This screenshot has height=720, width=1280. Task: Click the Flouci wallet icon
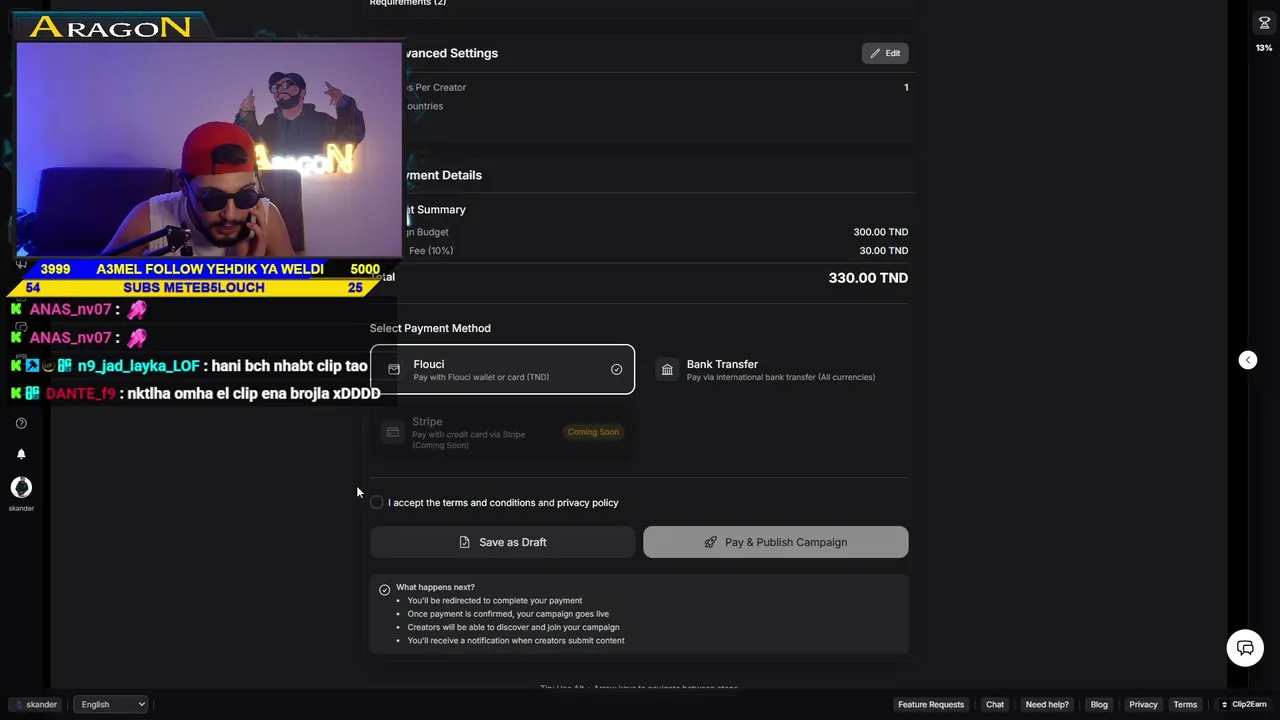tap(394, 369)
